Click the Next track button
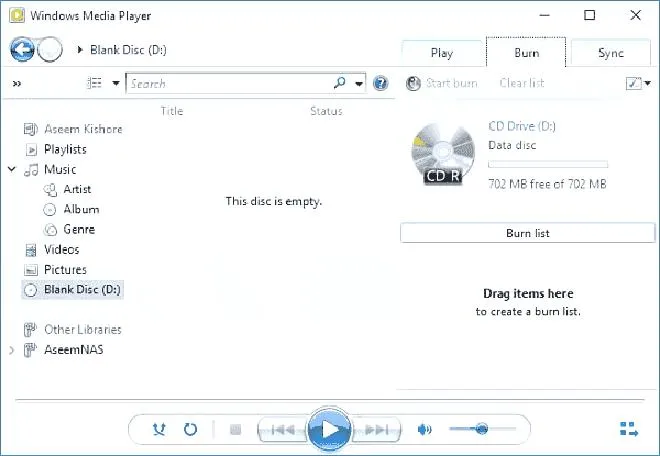 (376, 429)
